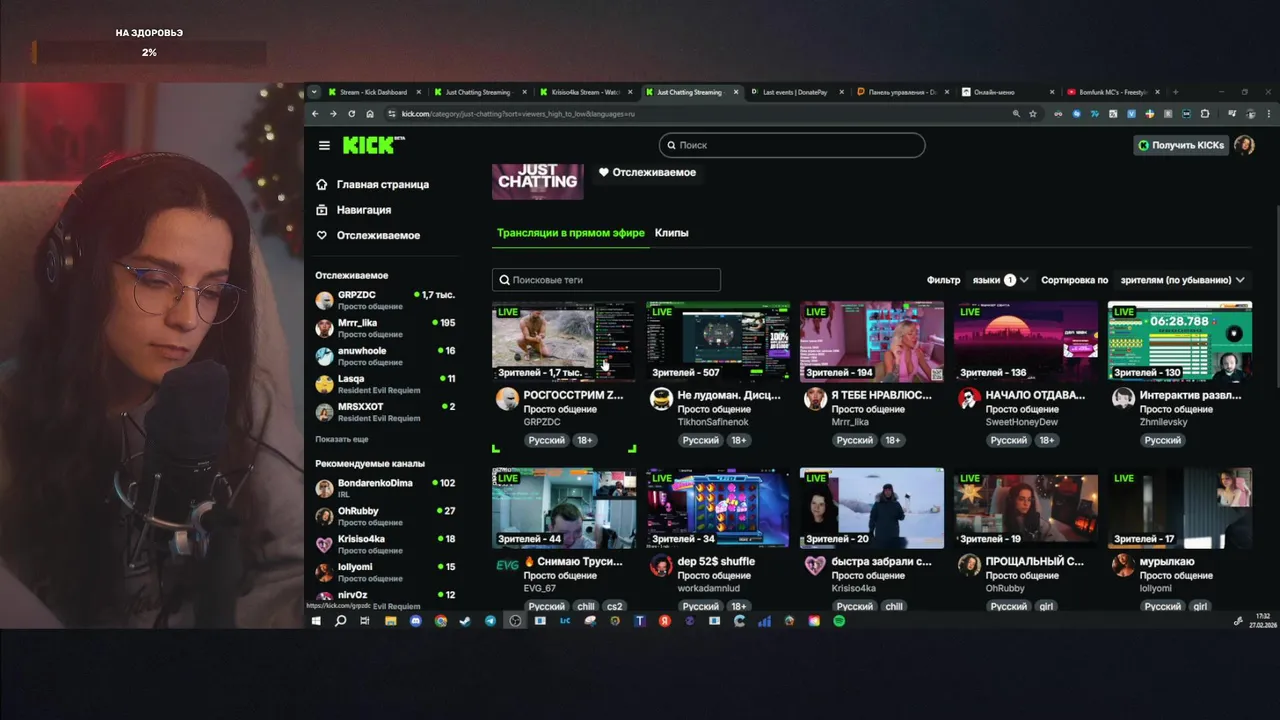Viewport: 1280px width, 720px height.
Task: Click GRPZDC channel avatar in the sidebar
Action: pyautogui.click(x=324, y=300)
